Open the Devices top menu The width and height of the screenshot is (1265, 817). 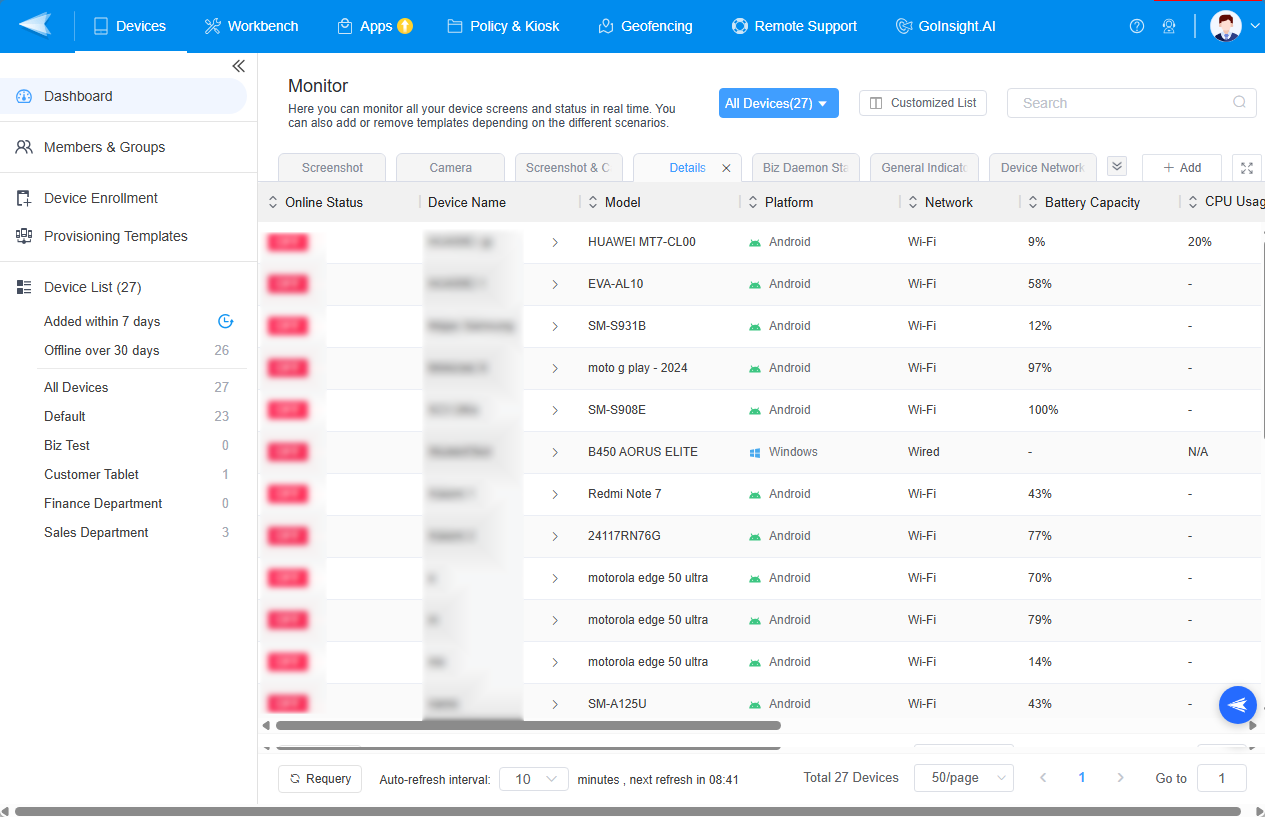coord(130,26)
